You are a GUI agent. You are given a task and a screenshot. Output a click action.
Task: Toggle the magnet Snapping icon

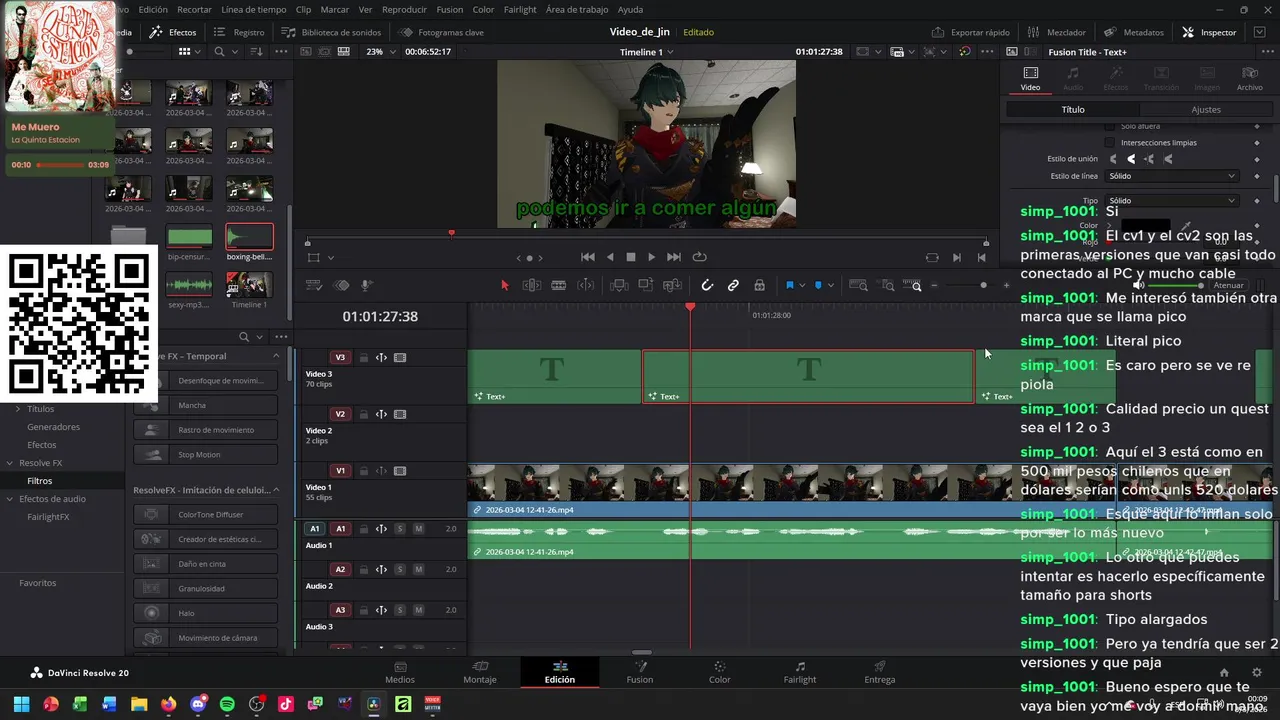707,285
